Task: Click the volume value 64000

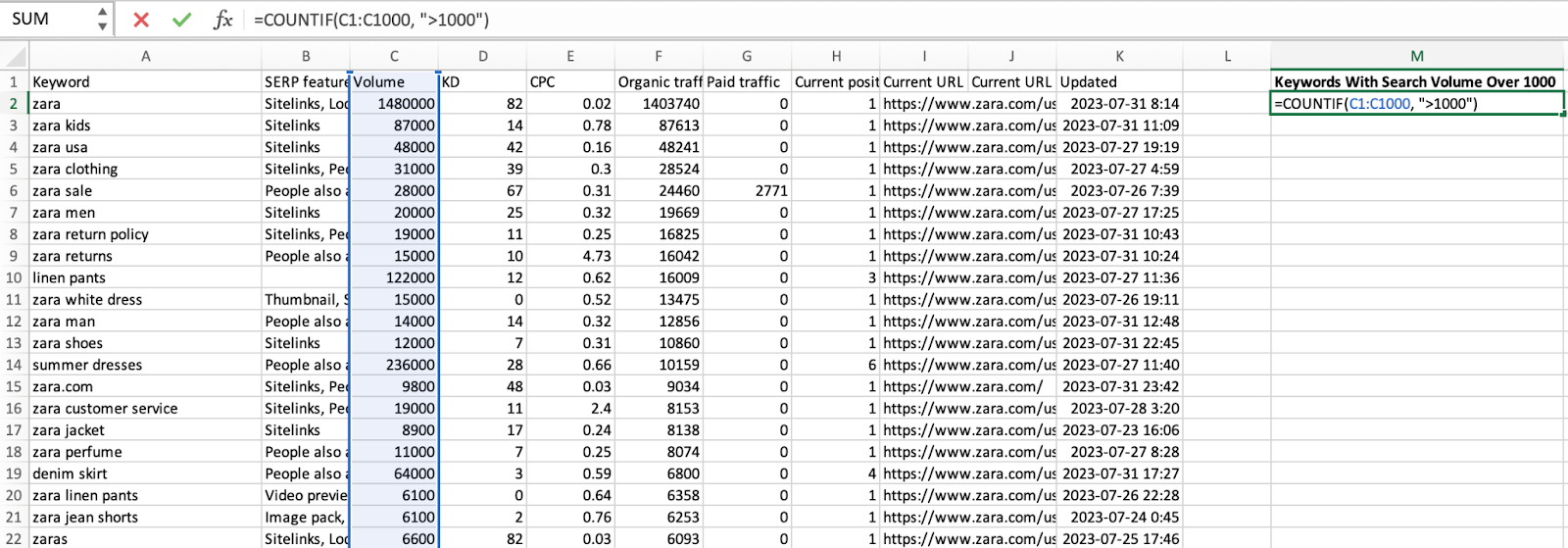Action: tap(394, 473)
